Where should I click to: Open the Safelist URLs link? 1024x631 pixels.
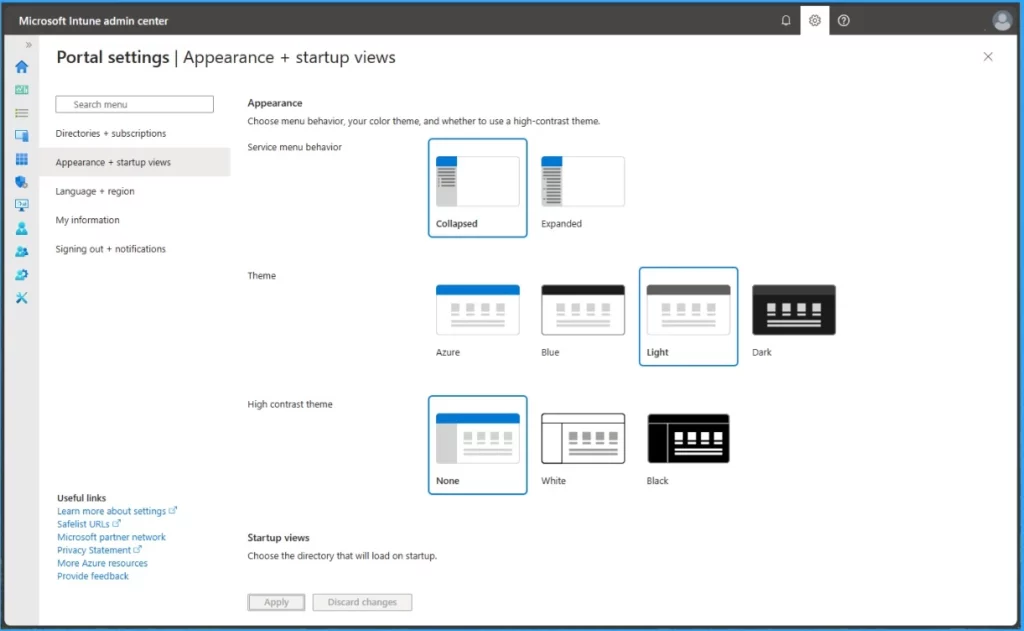point(88,524)
